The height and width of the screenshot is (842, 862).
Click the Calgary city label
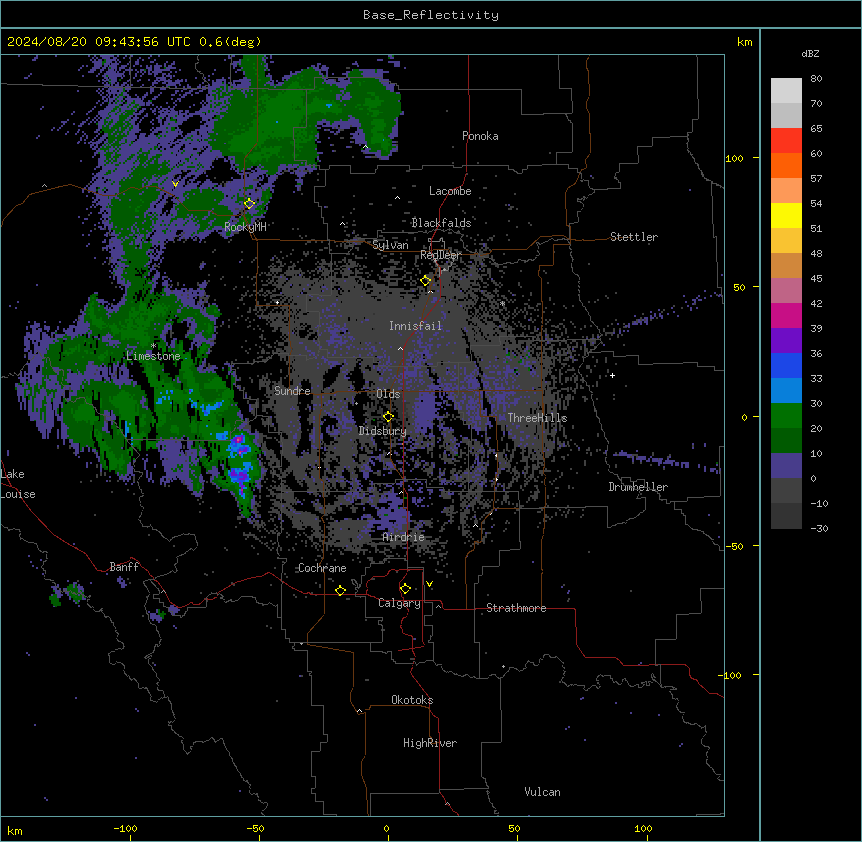[x=399, y=603]
